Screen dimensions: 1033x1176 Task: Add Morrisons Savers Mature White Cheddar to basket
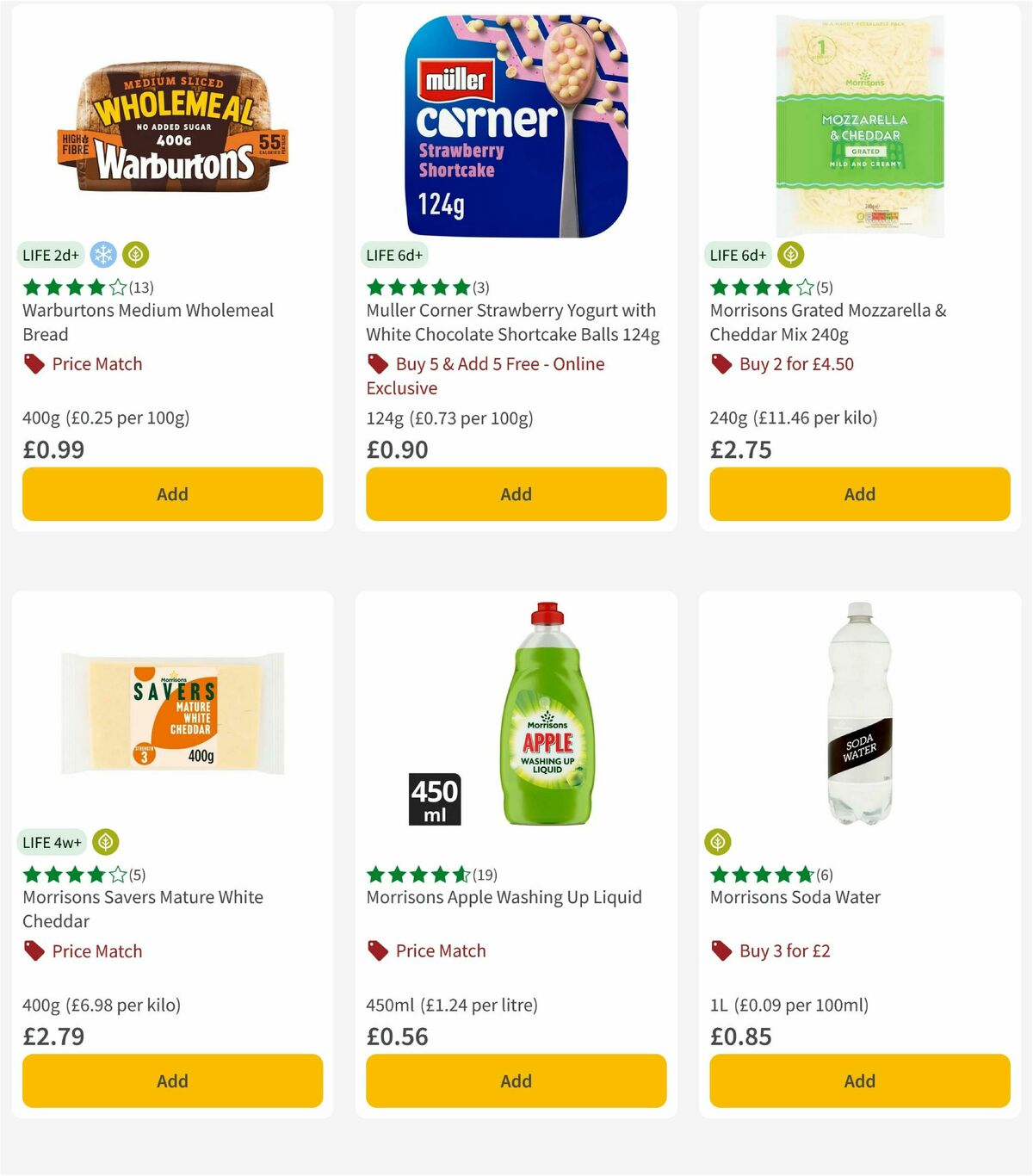pos(171,1081)
